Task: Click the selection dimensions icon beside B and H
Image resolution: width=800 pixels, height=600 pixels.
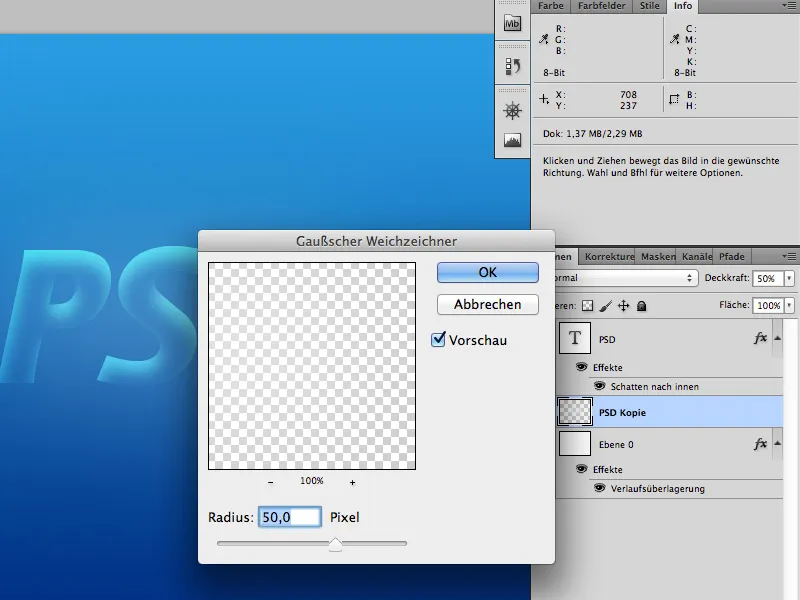Action: tap(674, 99)
